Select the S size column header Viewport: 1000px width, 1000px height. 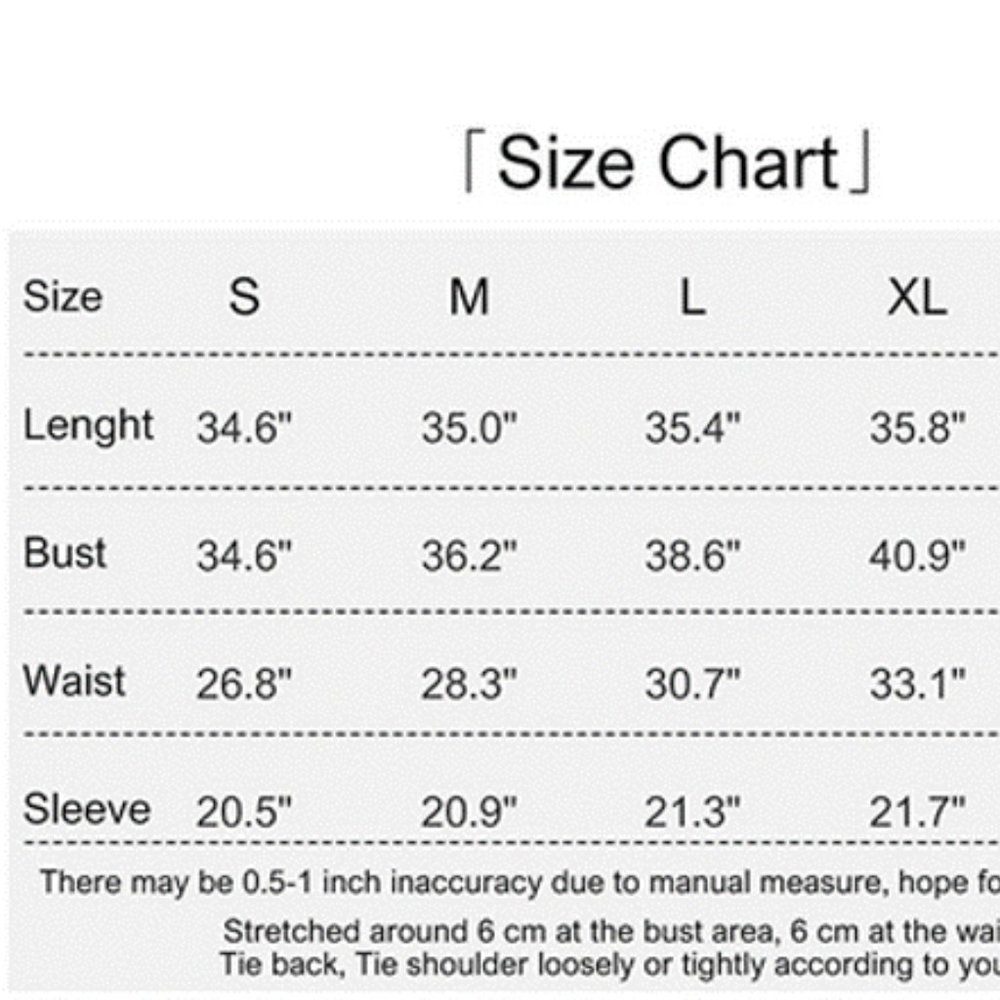click(x=244, y=297)
